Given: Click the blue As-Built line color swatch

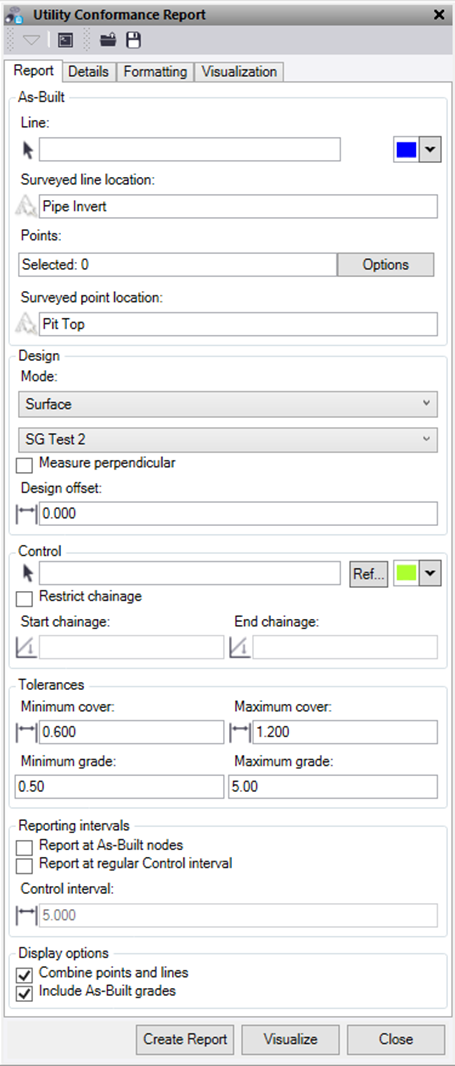Looking at the screenshot, I should [406, 150].
